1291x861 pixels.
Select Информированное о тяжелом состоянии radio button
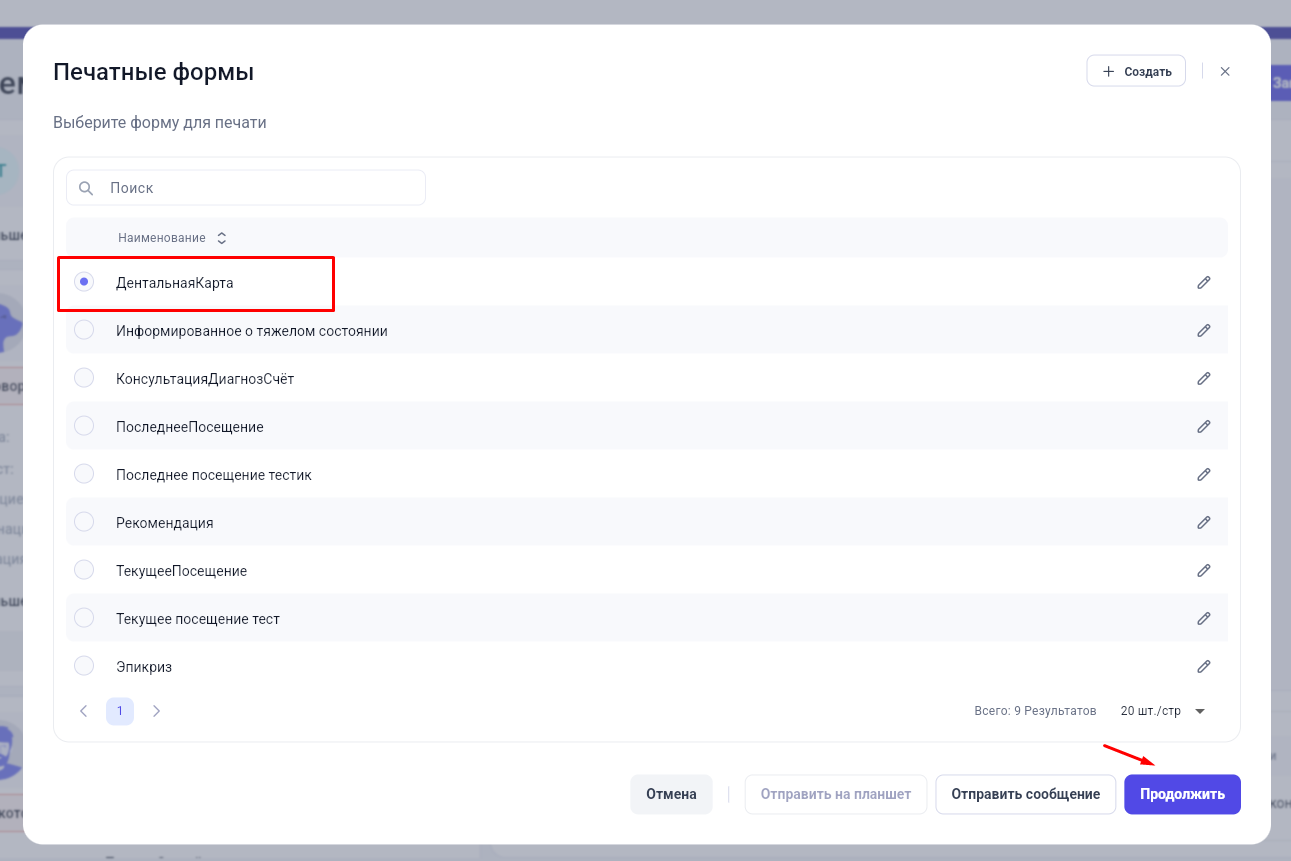[84, 331]
